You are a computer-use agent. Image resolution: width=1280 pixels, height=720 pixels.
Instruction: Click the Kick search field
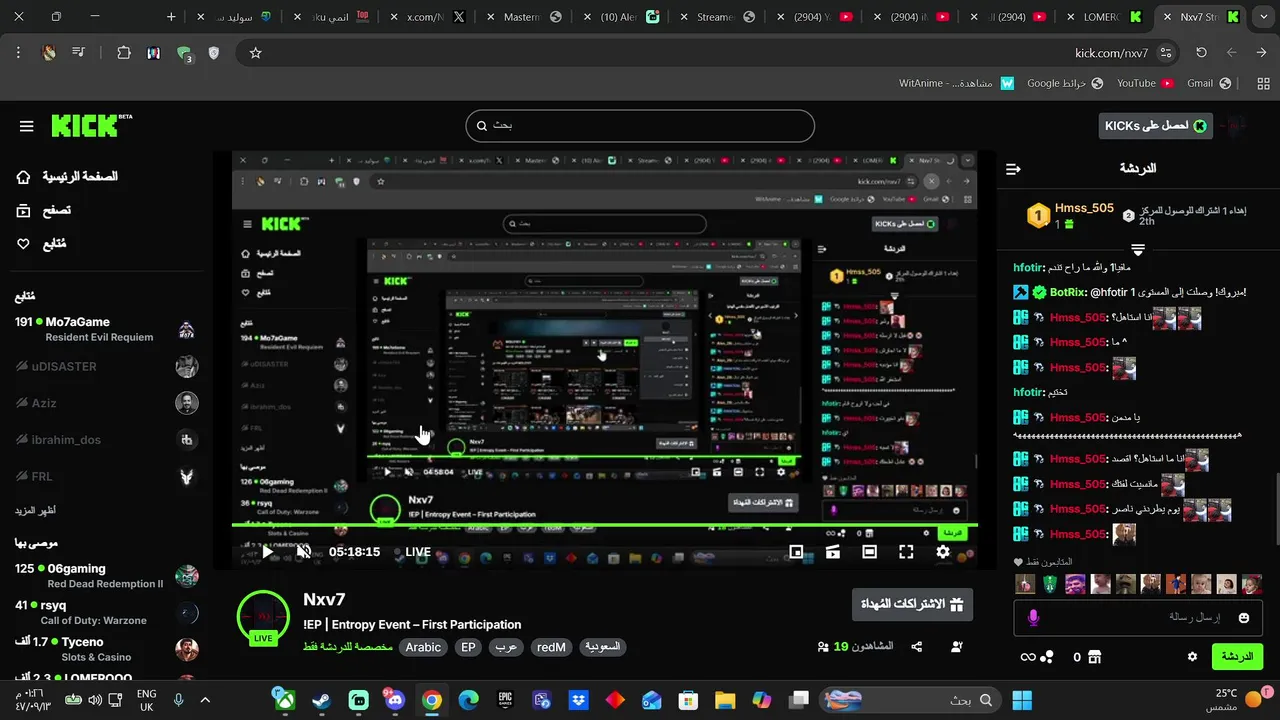pos(640,126)
